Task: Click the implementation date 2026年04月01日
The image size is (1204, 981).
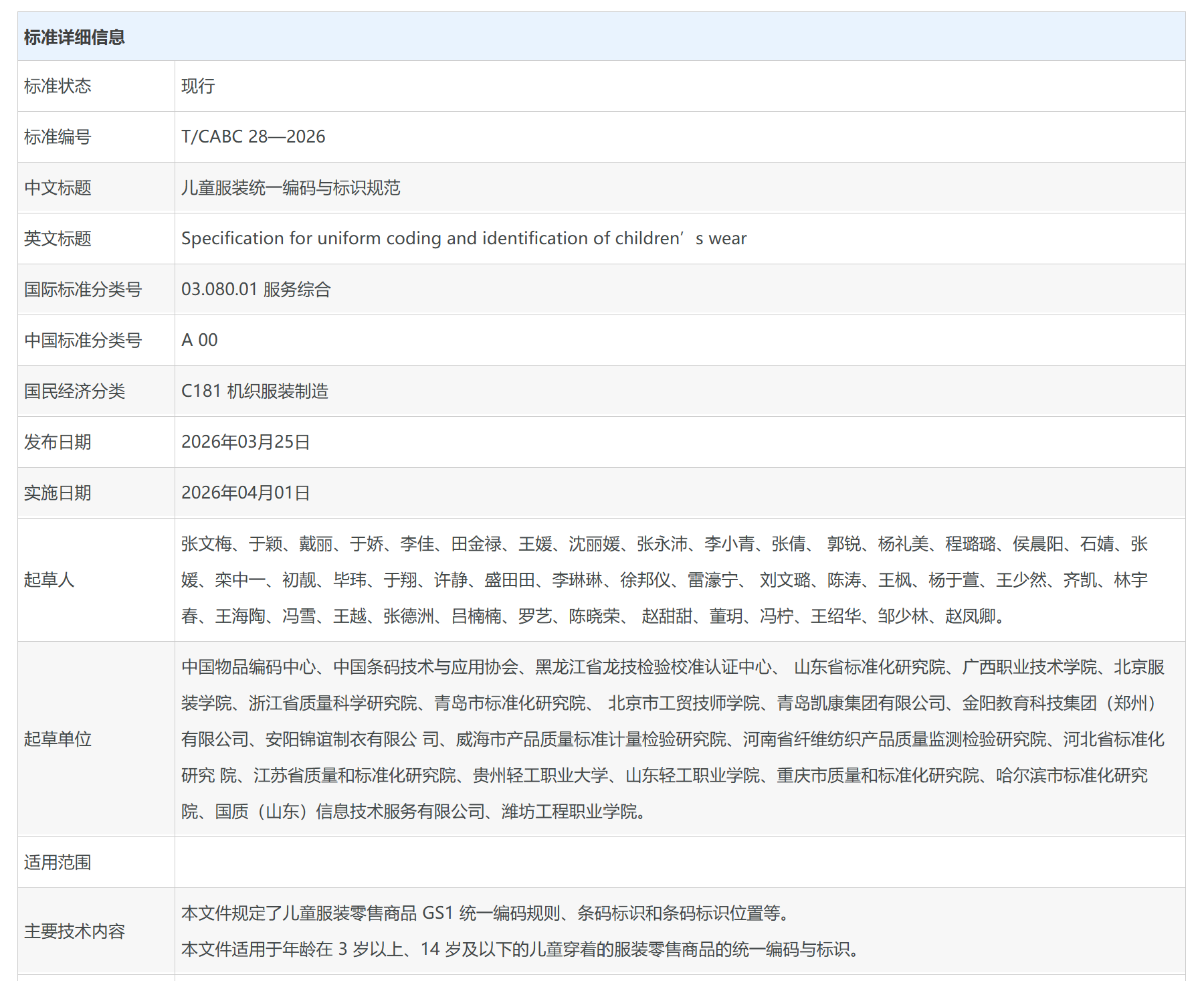Action: (245, 493)
